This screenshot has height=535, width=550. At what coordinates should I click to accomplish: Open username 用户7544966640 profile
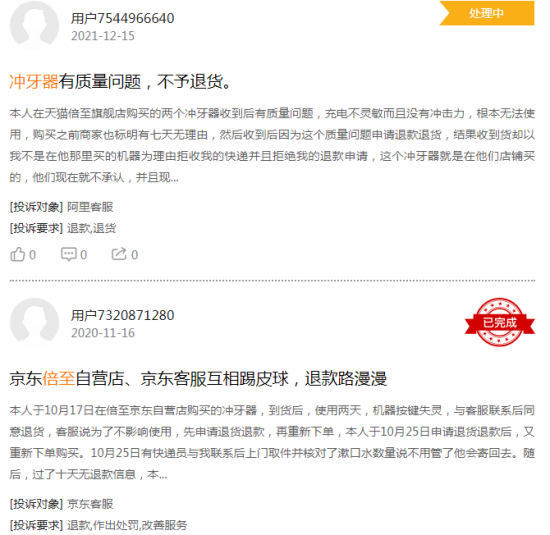pos(122,19)
